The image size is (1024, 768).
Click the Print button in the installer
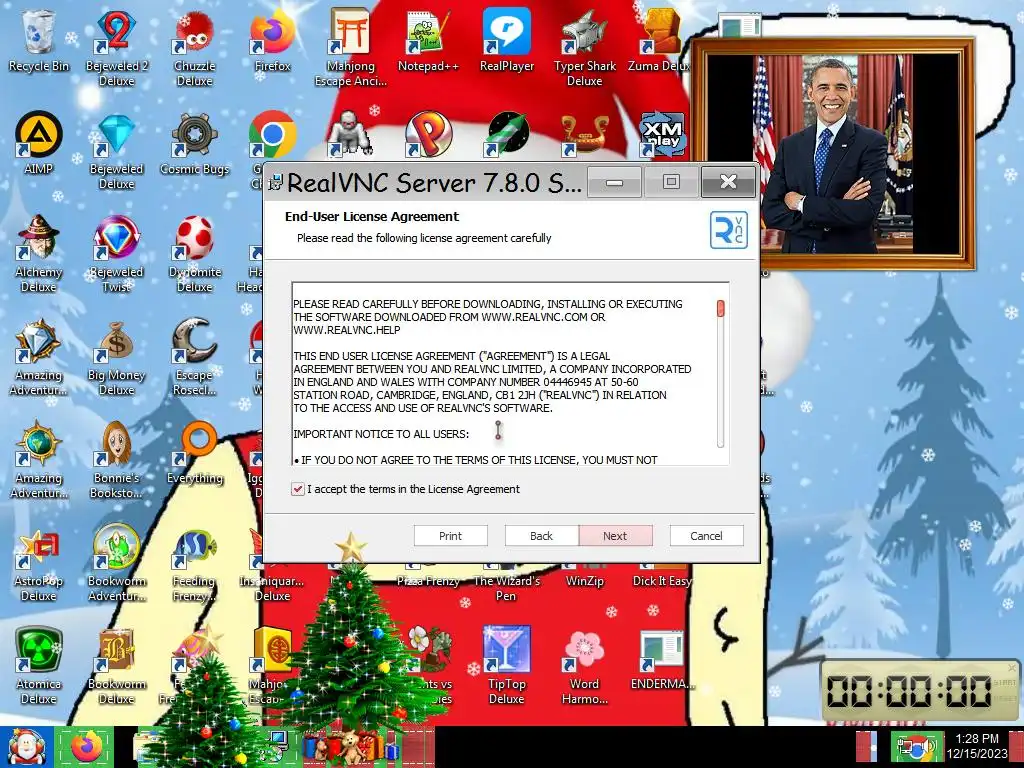click(451, 536)
